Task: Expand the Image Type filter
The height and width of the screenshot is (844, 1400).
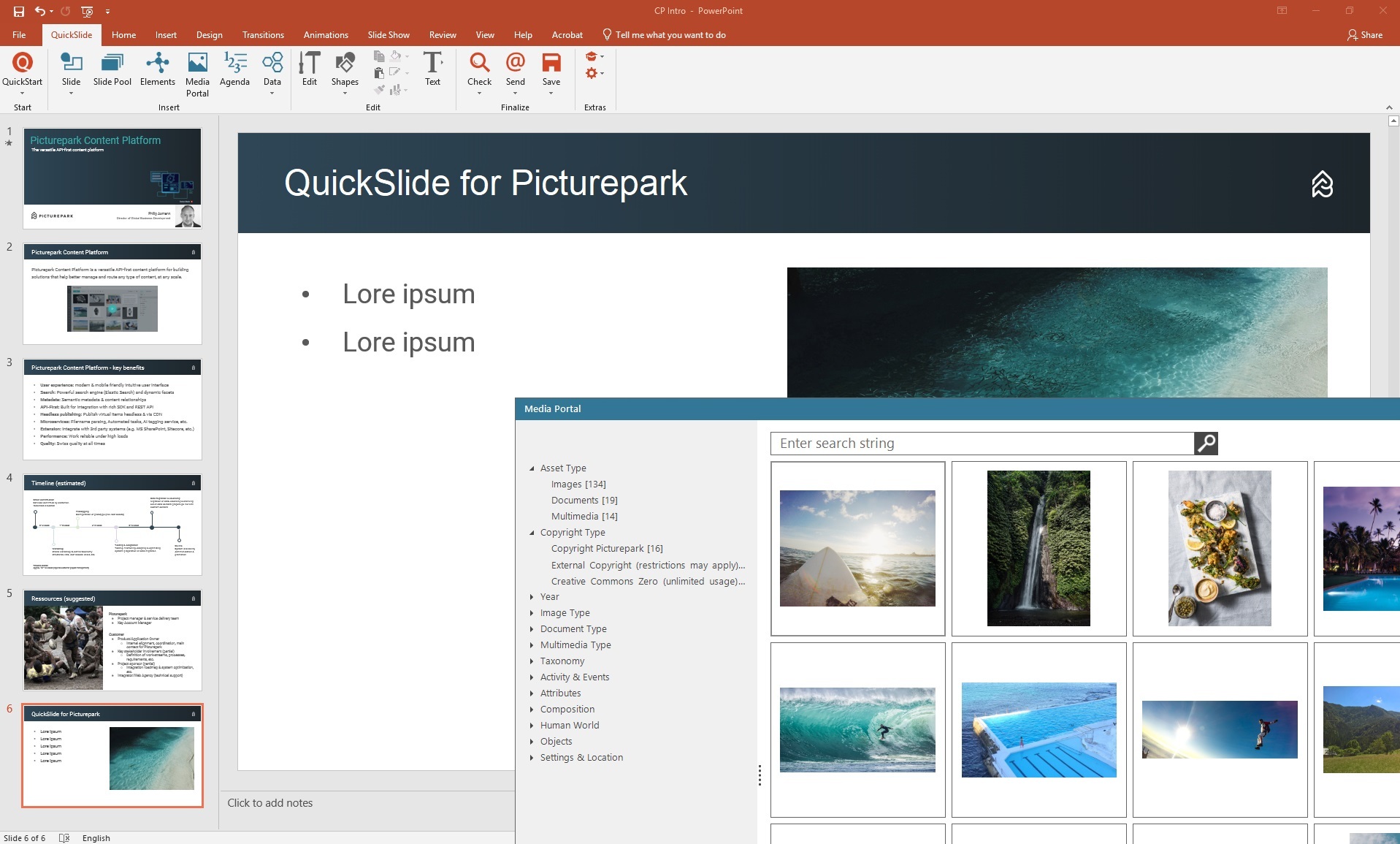Action: (x=532, y=613)
